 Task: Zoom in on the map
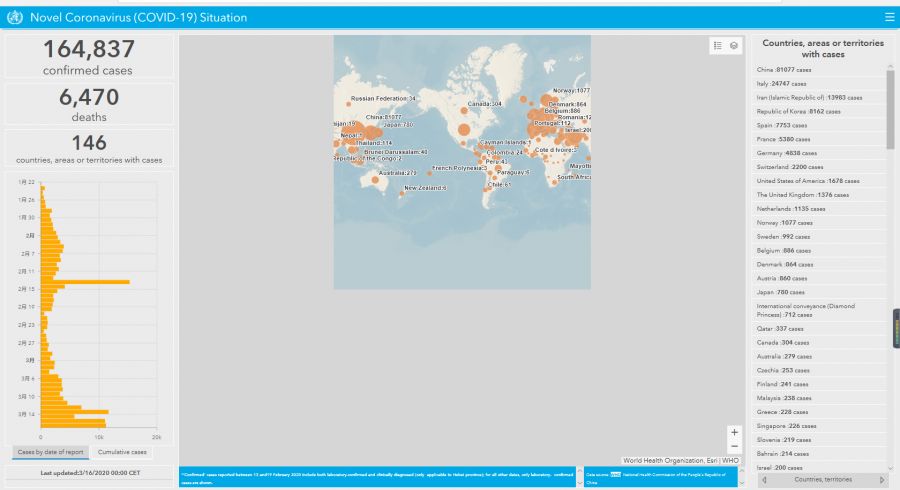tap(734, 432)
